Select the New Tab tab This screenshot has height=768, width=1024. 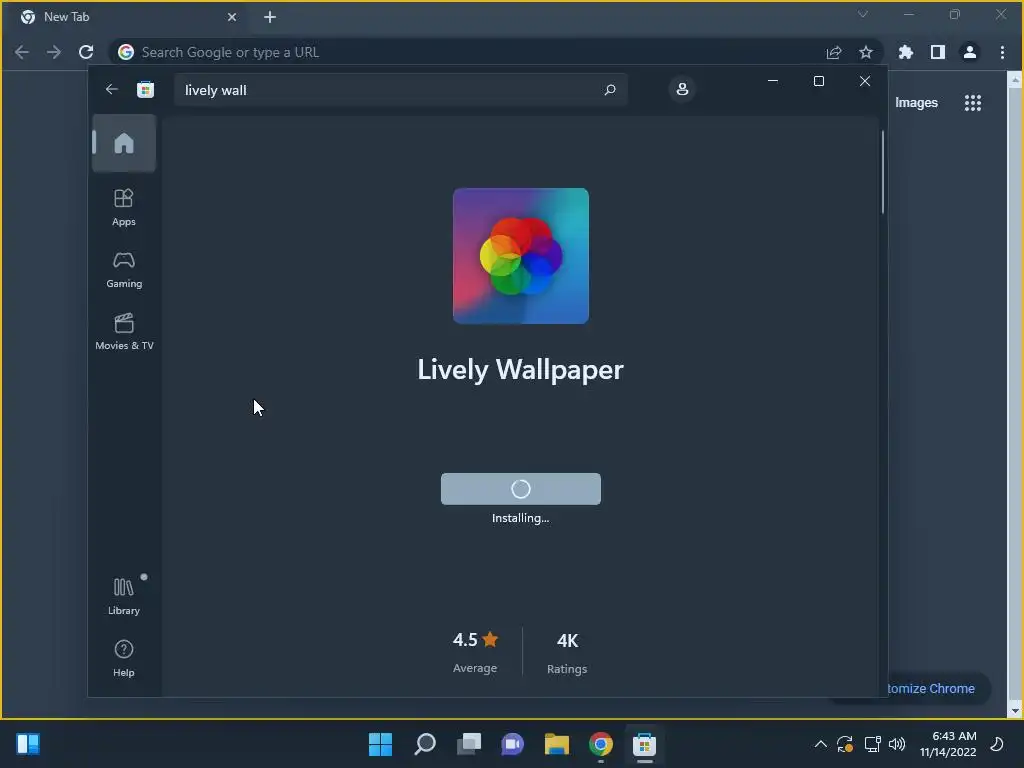coord(128,17)
